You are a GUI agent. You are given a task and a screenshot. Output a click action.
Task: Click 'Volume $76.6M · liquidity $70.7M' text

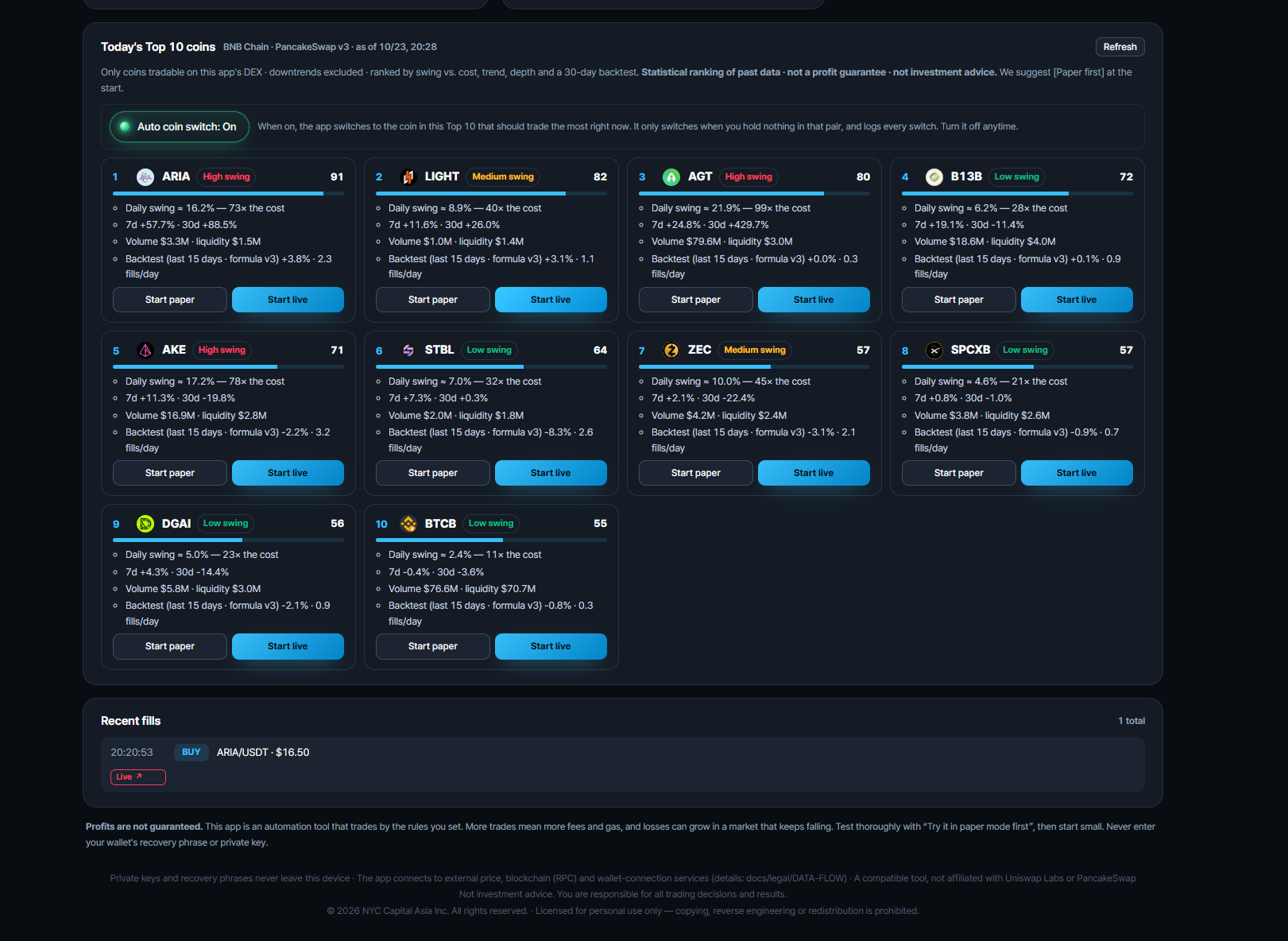pos(462,589)
